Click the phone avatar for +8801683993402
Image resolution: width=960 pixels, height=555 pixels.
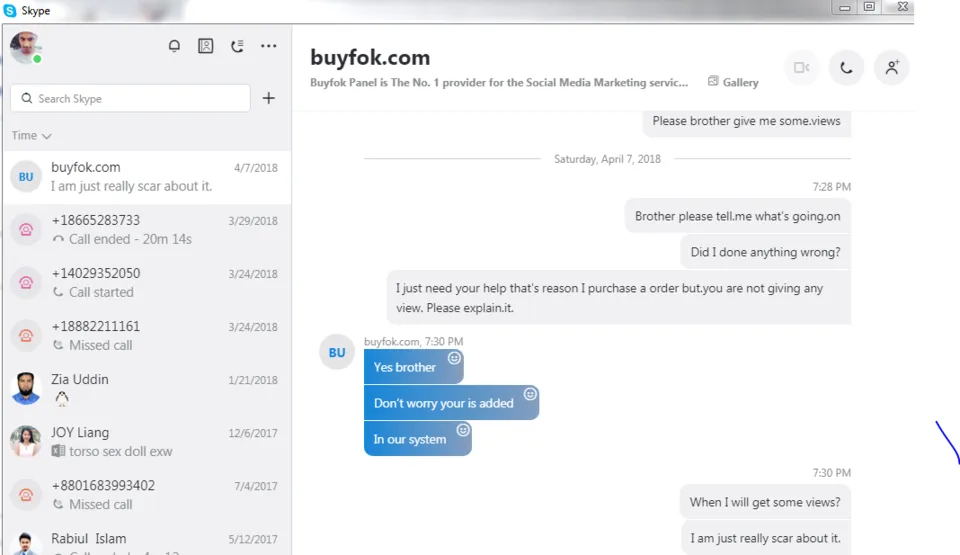point(26,495)
